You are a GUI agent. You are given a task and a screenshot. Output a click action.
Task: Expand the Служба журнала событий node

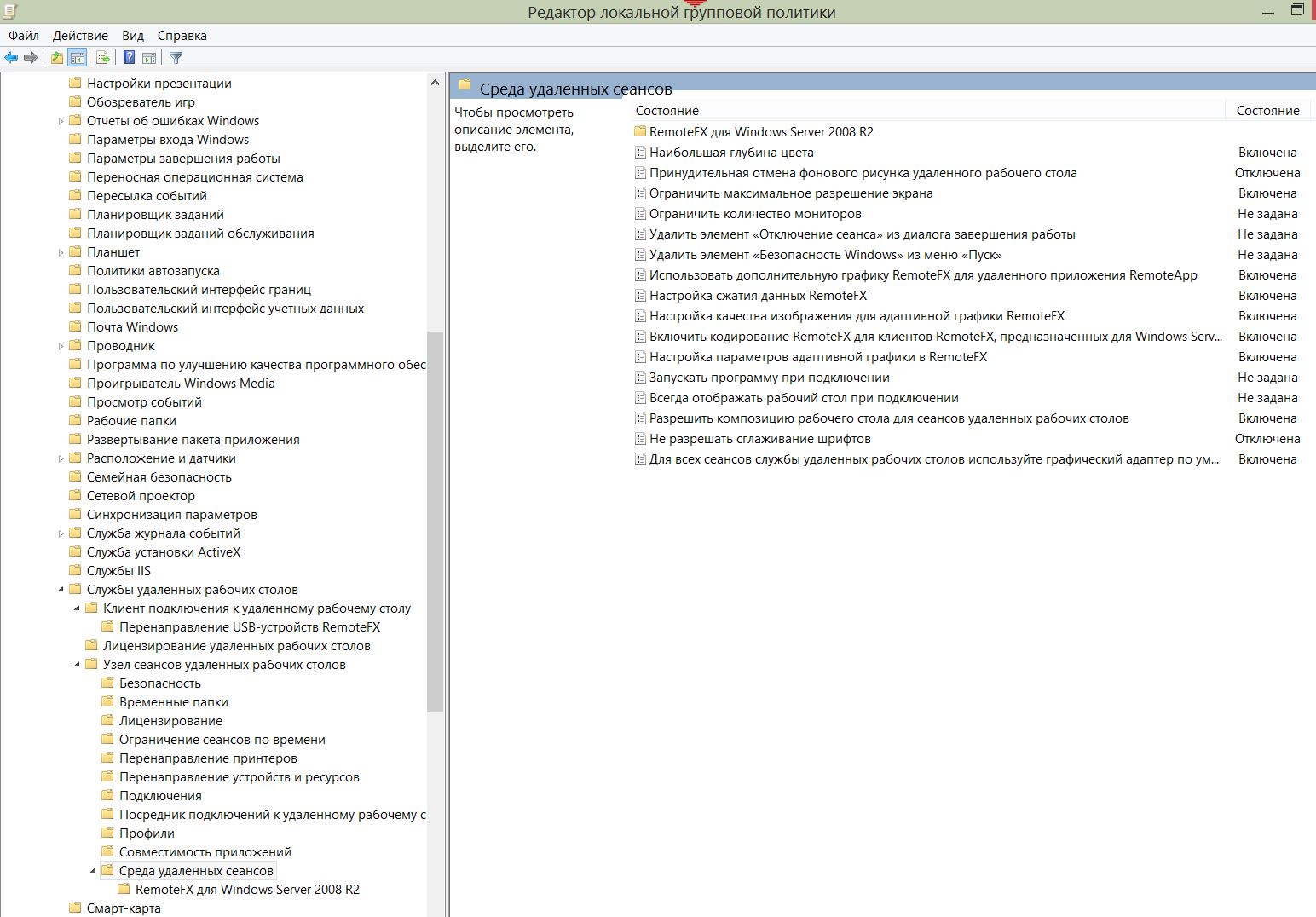click(61, 534)
